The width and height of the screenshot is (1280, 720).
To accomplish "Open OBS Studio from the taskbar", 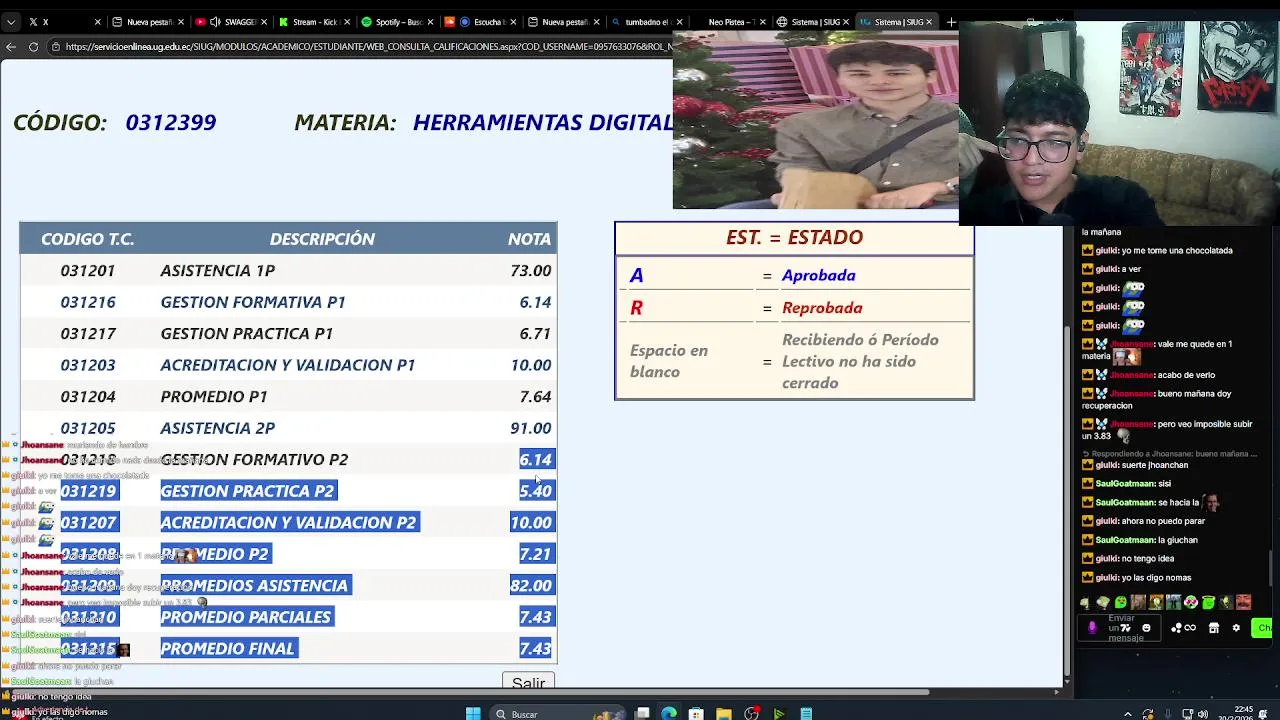I will pyautogui.click(x=751, y=713).
